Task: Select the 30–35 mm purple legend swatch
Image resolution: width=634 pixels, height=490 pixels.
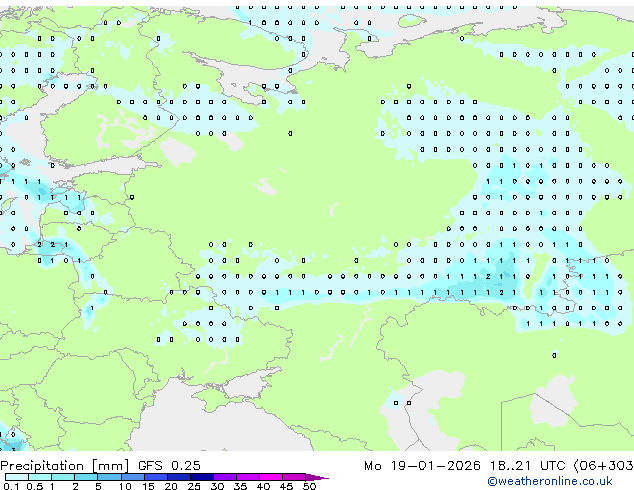Action: [x=224, y=477]
